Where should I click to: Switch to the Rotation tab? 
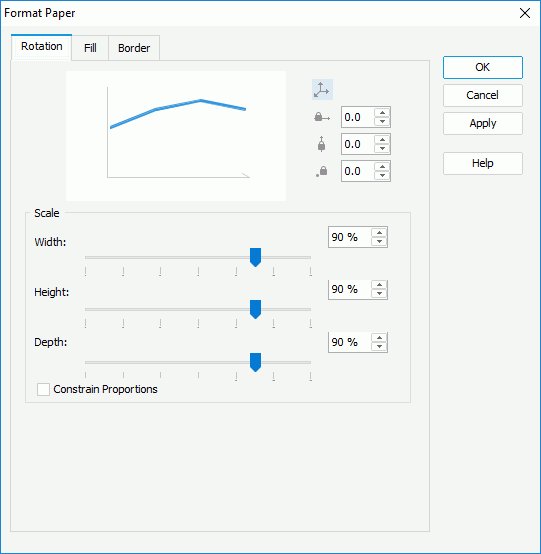click(x=42, y=47)
